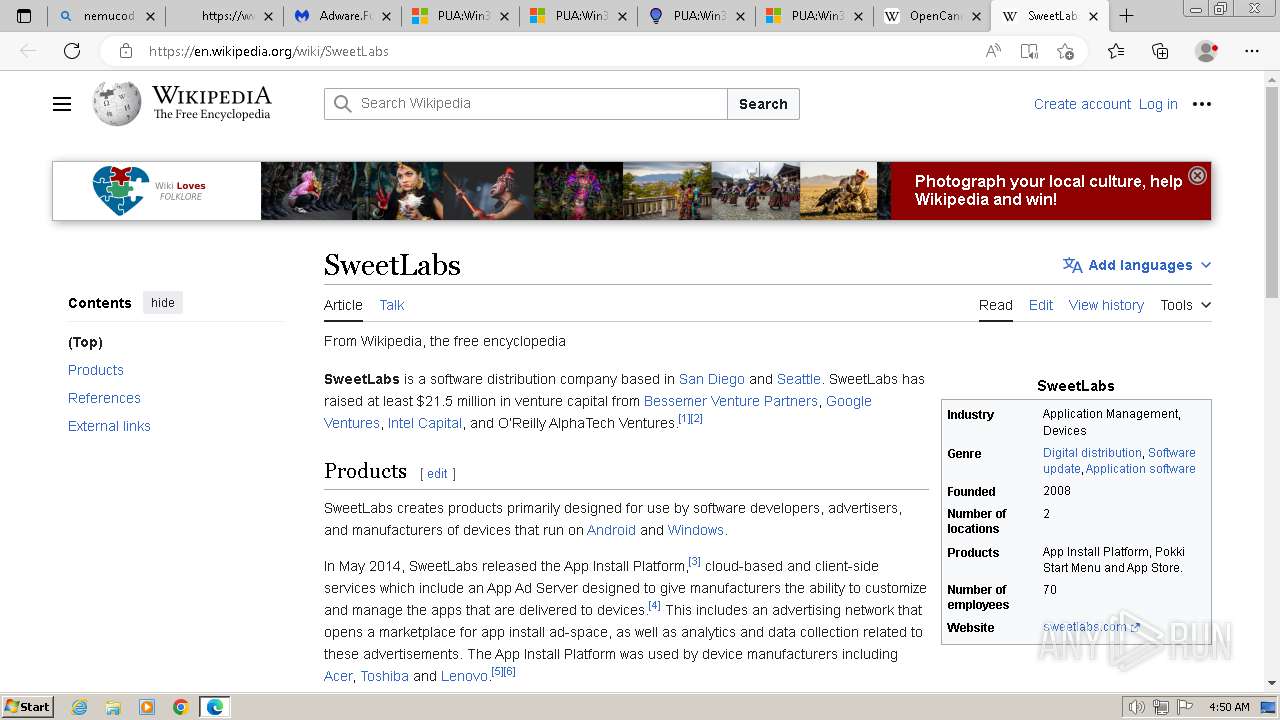Open citation footnote 3
The height and width of the screenshot is (720, 1280).
point(695,562)
